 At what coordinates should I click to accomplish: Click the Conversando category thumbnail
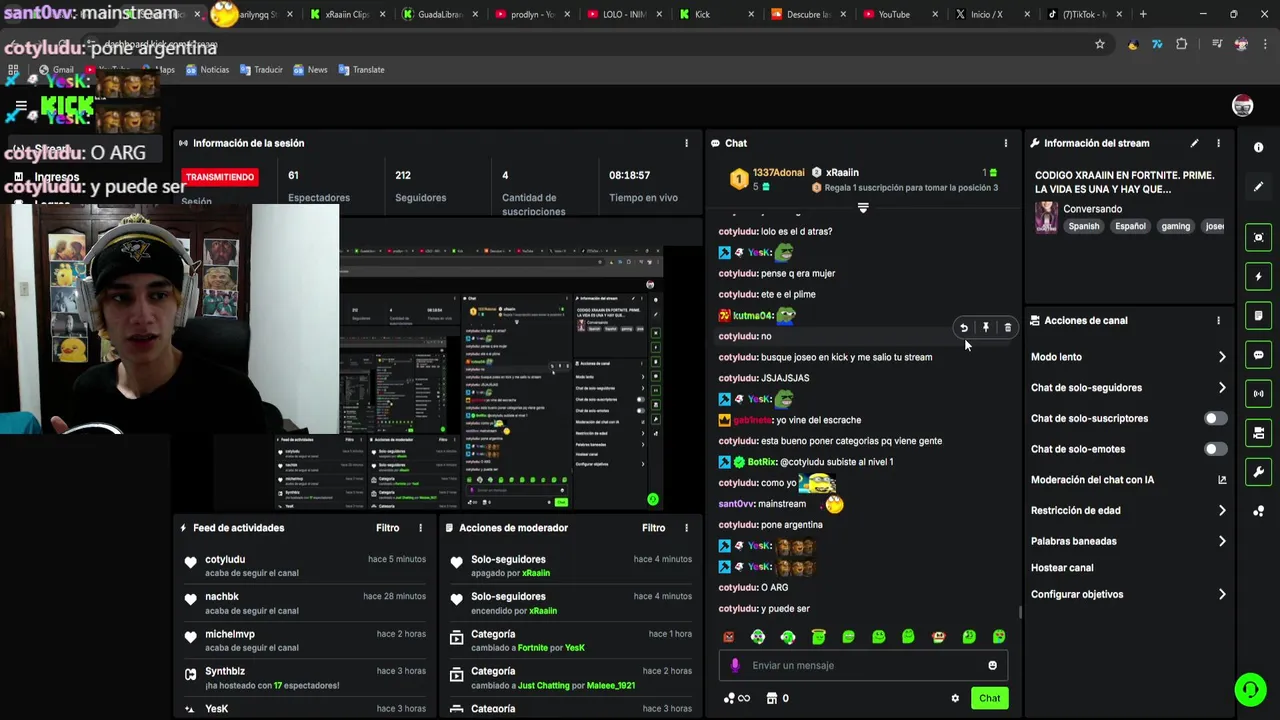pyautogui.click(x=1046, y=217)
